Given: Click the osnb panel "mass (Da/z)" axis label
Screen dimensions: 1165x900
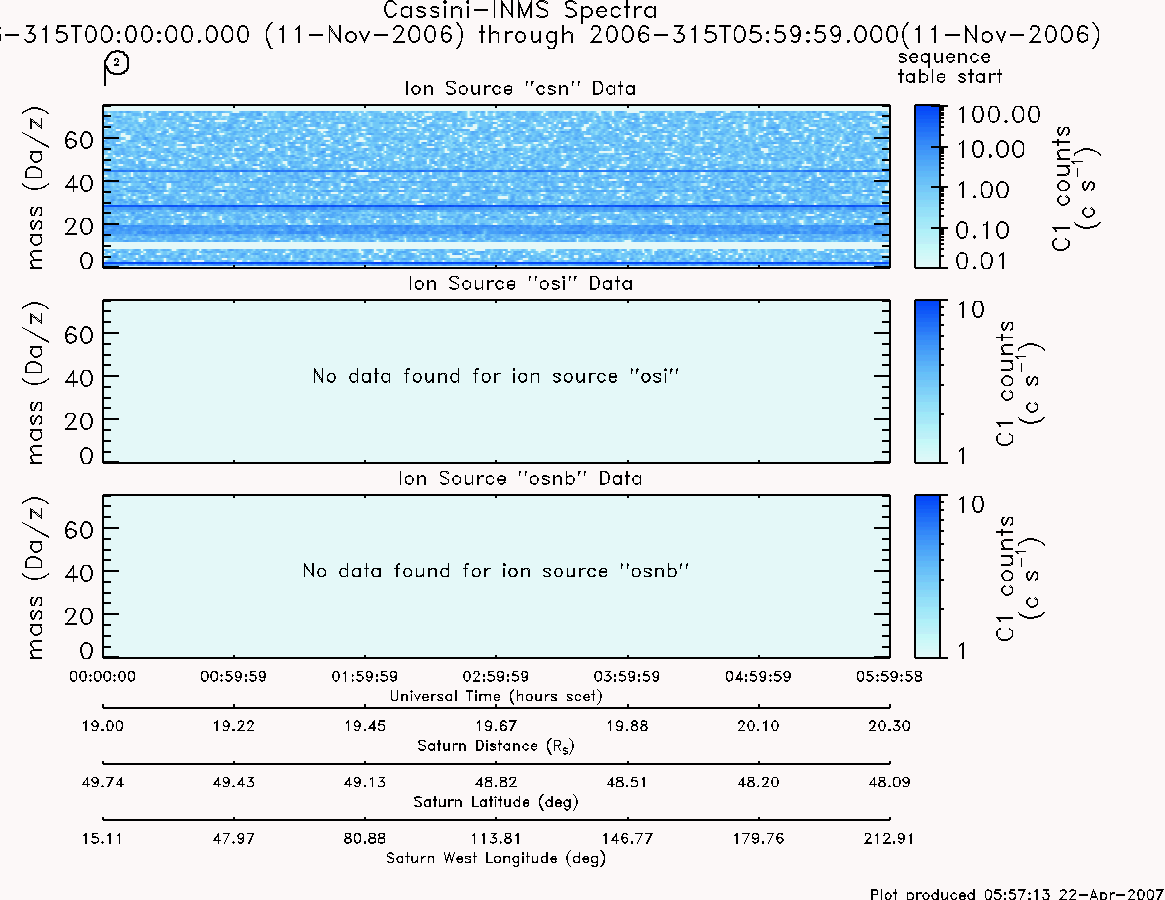Looking at the screenshot, I should click(x=34, y=577).
